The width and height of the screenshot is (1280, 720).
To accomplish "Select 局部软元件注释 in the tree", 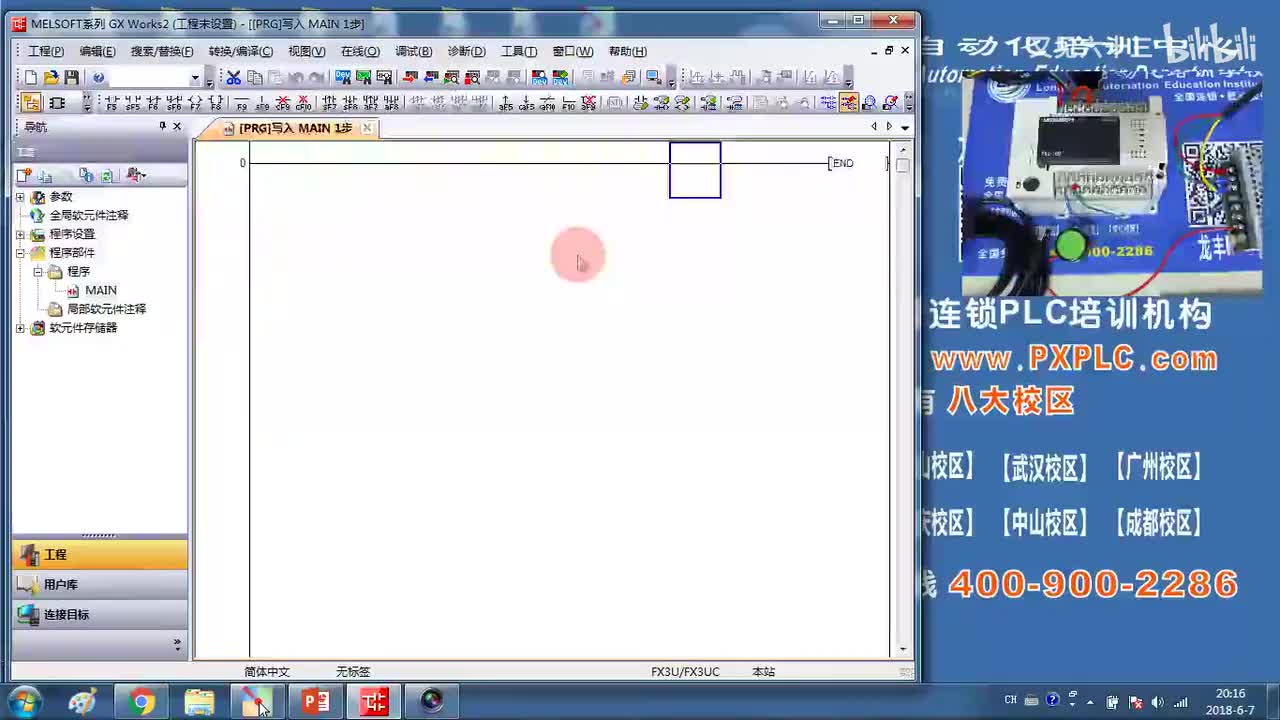I will [x=106, y=309].
